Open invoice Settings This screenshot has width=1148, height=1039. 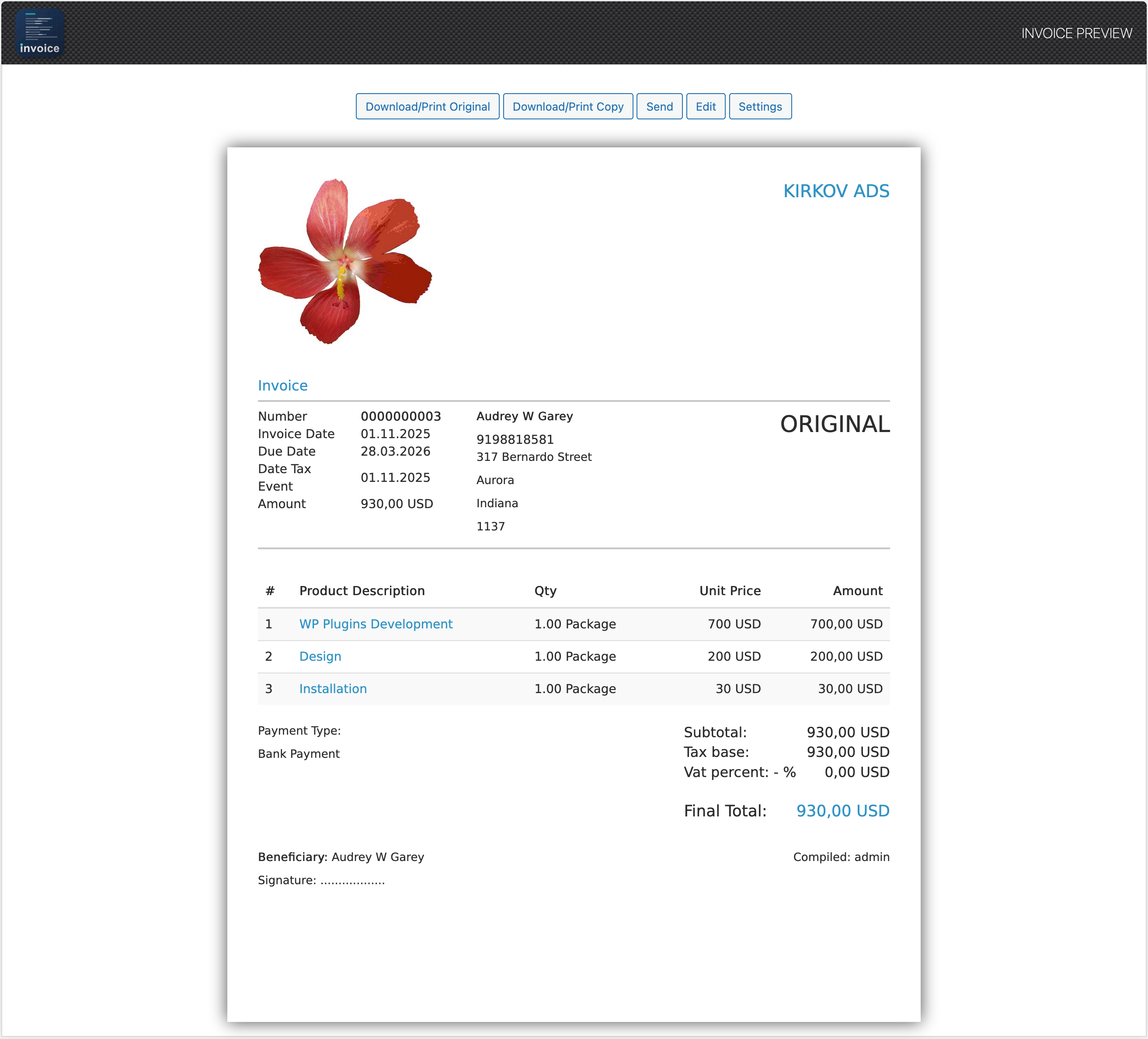point(760,106)
